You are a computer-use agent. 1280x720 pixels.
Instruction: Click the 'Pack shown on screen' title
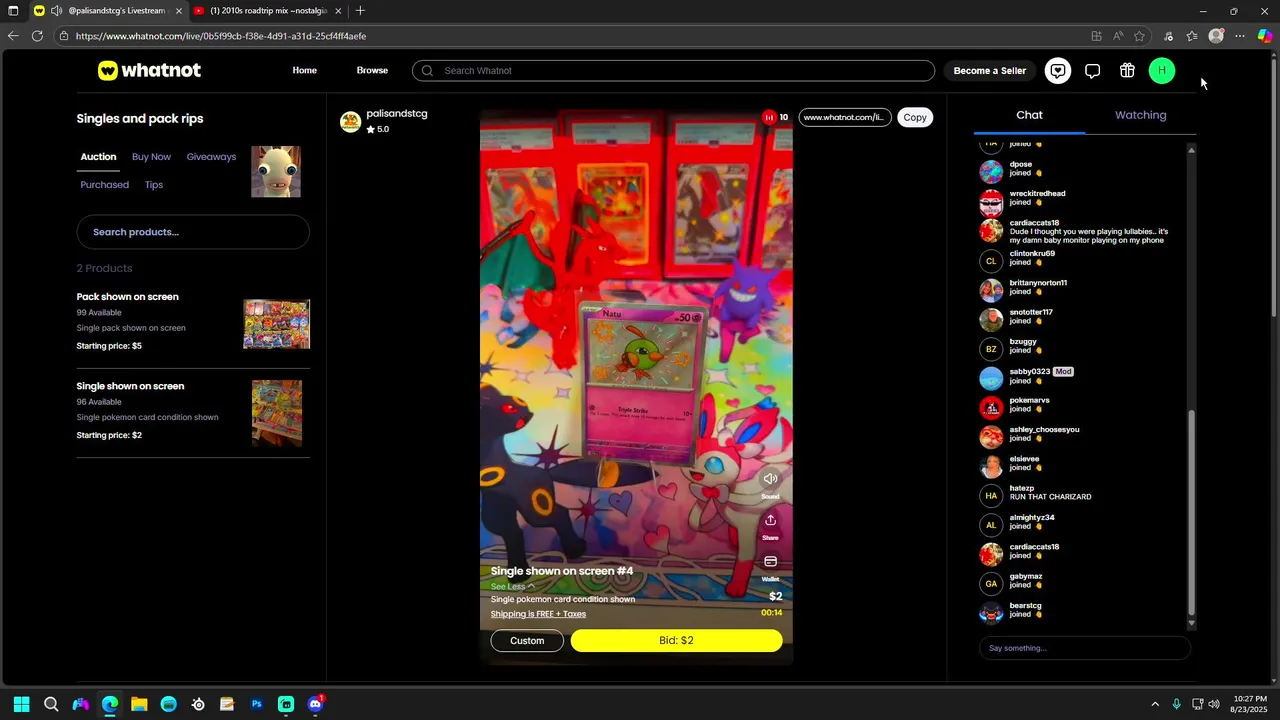coord(127,297)
